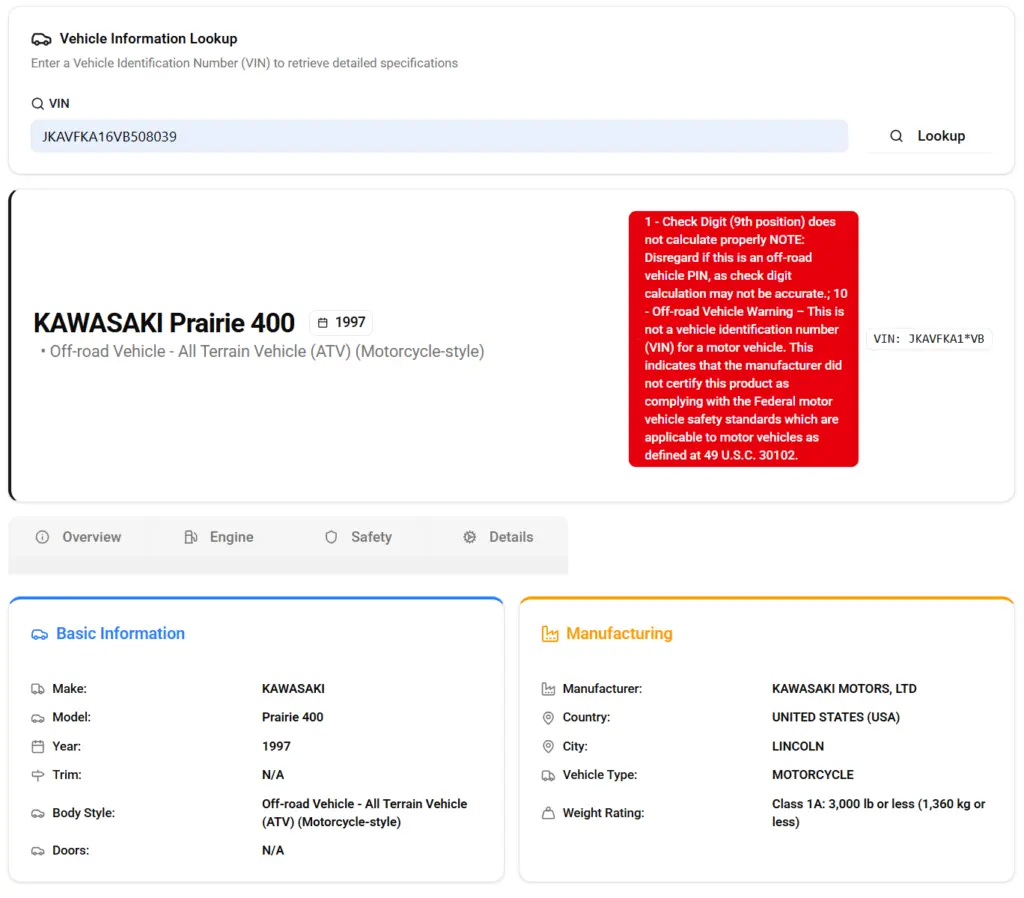Screen dimensions: 1024x898
Task: Click the truck icon next to Make
Action: point(38,689)
